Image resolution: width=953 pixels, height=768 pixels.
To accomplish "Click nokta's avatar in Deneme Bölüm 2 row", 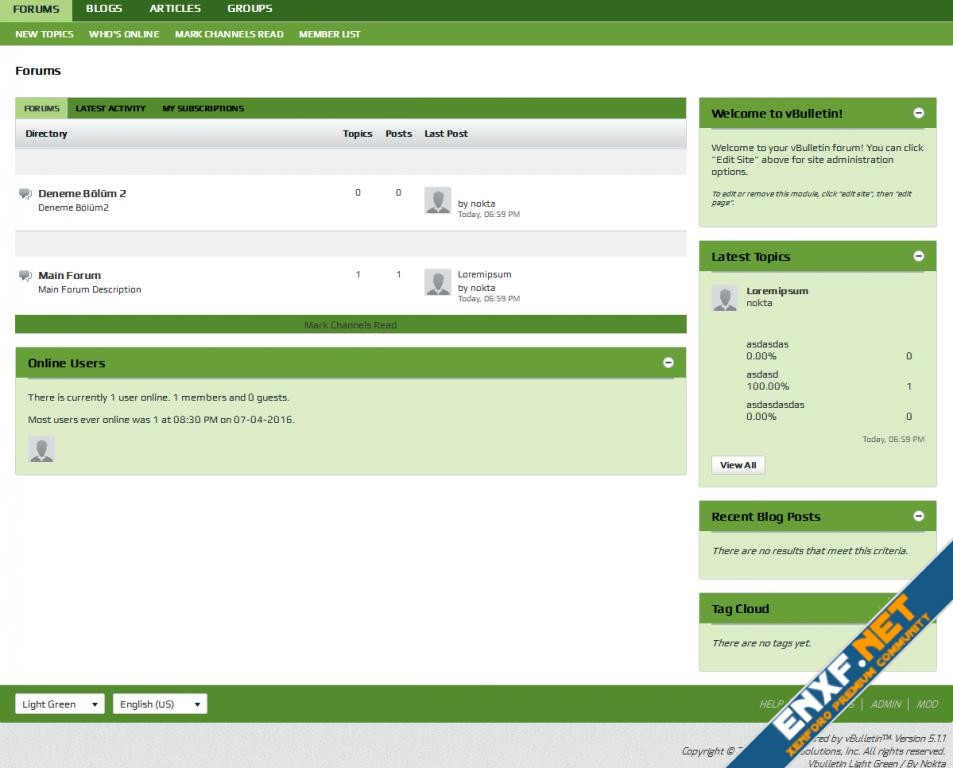I will coord(437,200).
